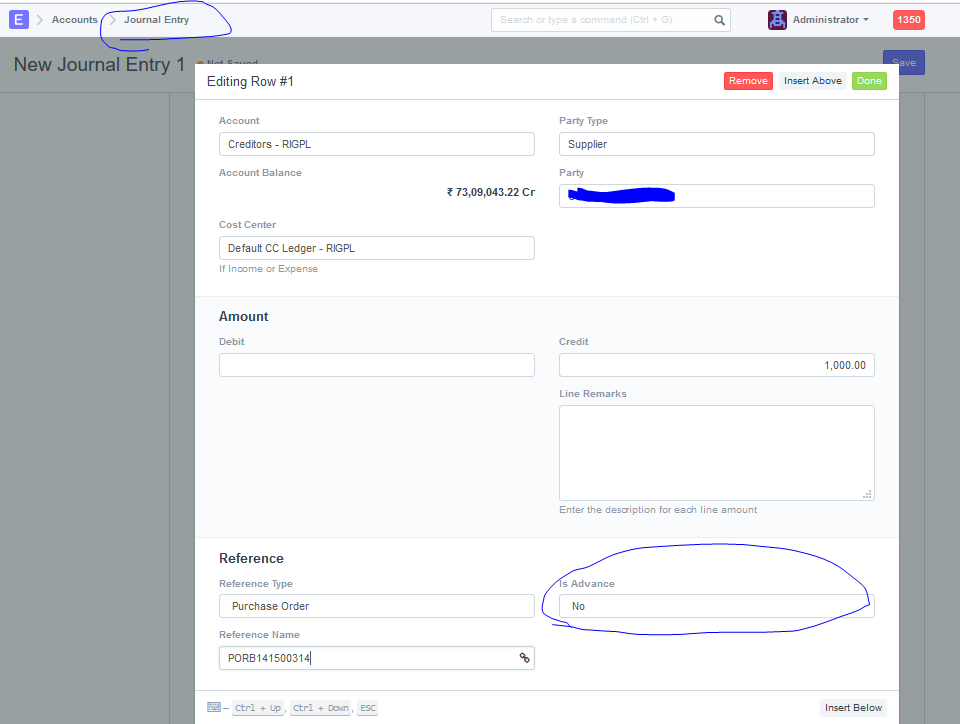
Task: Click the Party input field
Action: (x=716, y=196)
